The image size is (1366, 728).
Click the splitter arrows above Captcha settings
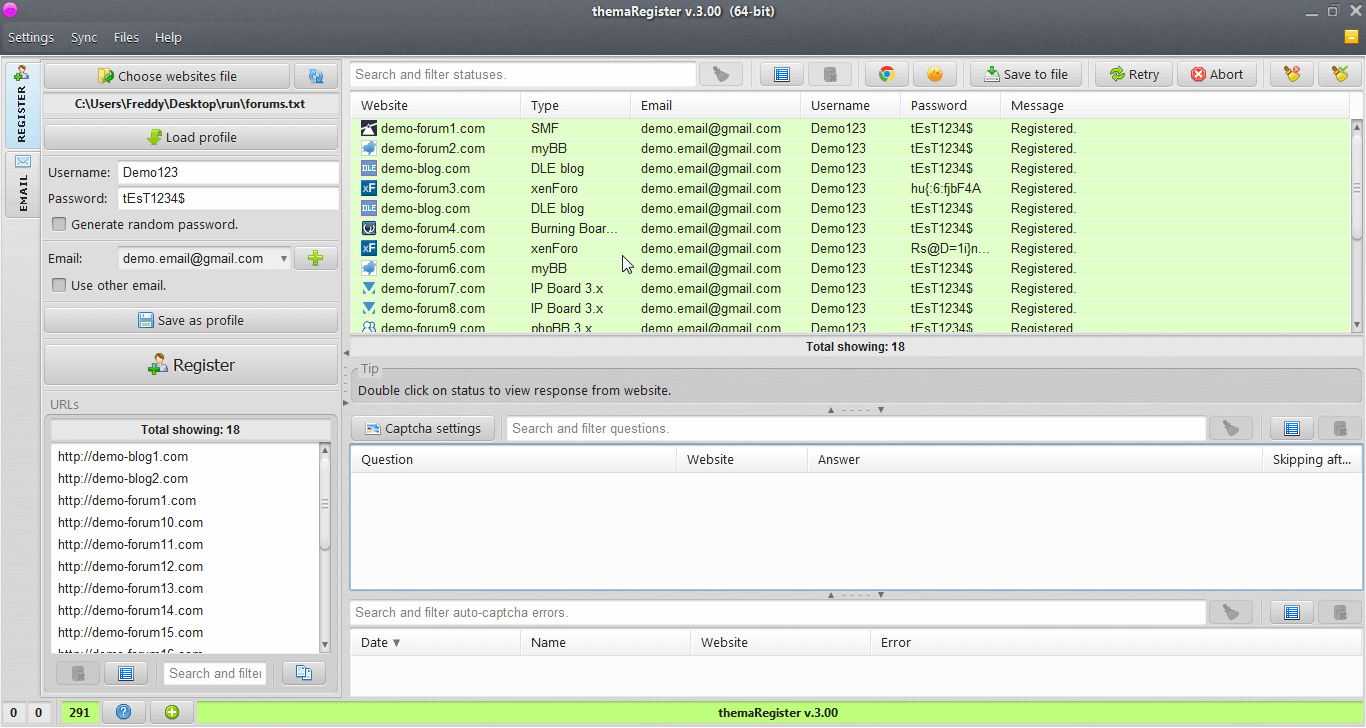click(855, 410)
